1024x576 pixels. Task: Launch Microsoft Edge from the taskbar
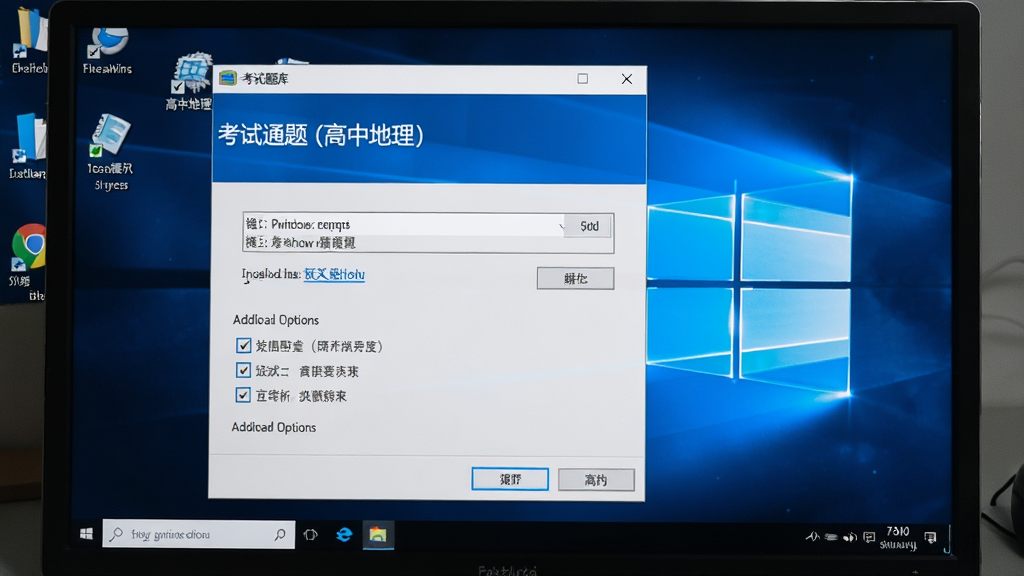click(x=344, y=535)
